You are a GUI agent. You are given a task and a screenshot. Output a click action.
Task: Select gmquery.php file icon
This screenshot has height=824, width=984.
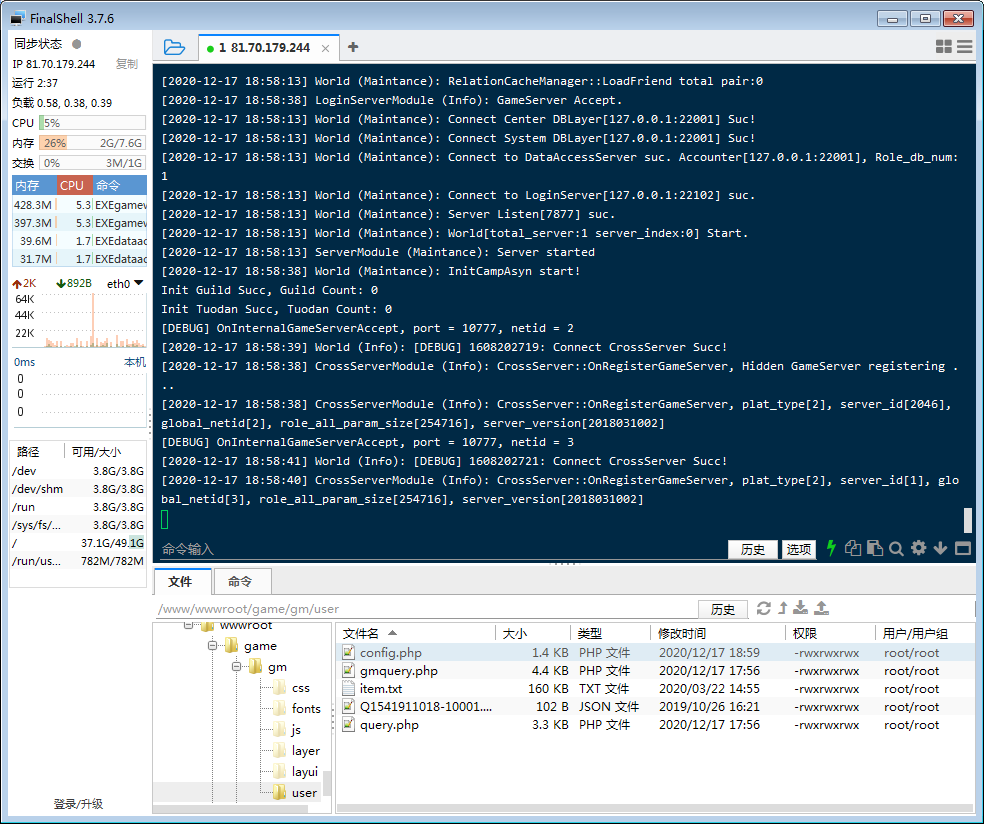(x=348, y=671)
